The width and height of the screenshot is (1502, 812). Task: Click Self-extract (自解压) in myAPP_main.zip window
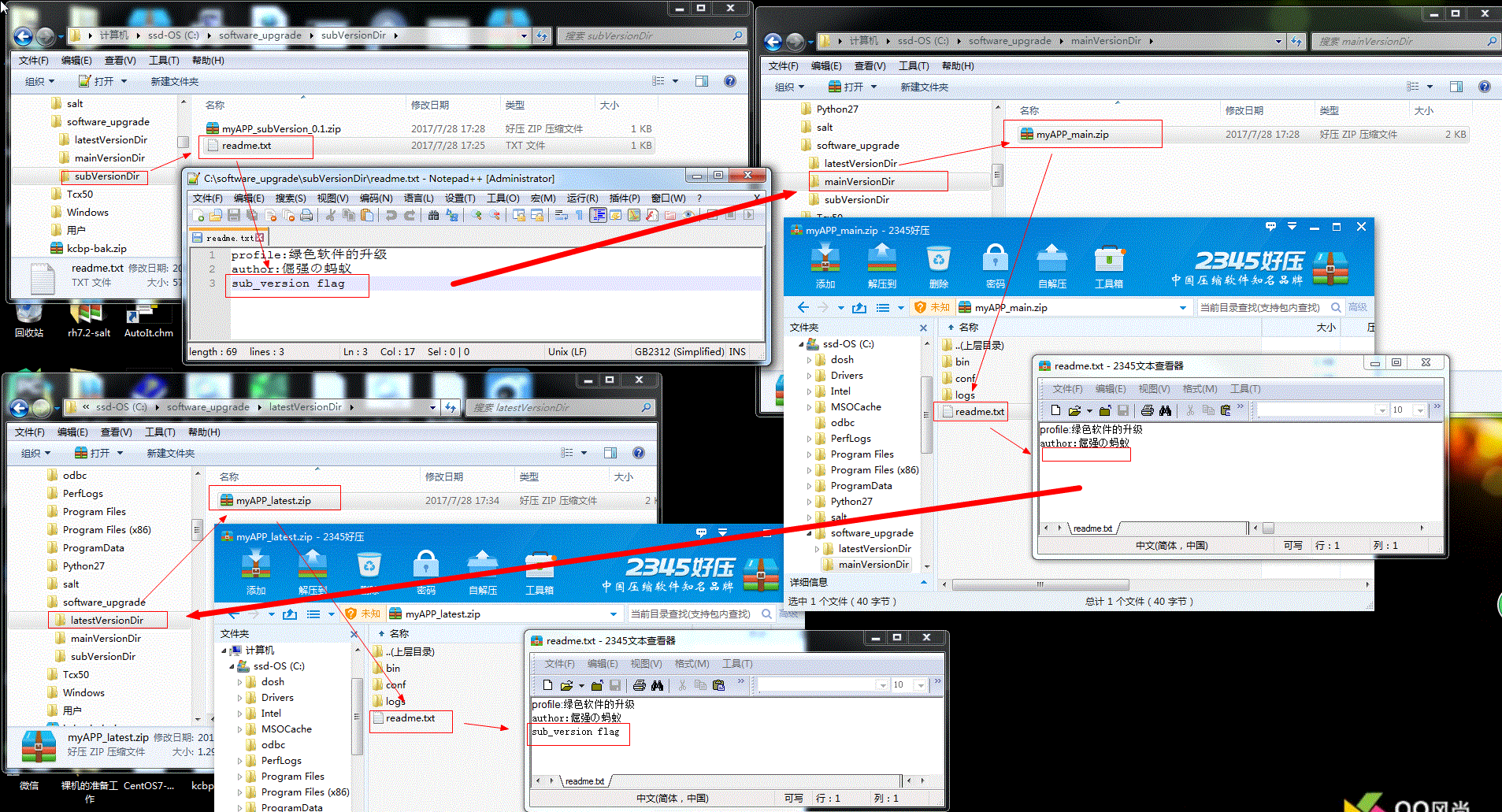(1052, 265)
